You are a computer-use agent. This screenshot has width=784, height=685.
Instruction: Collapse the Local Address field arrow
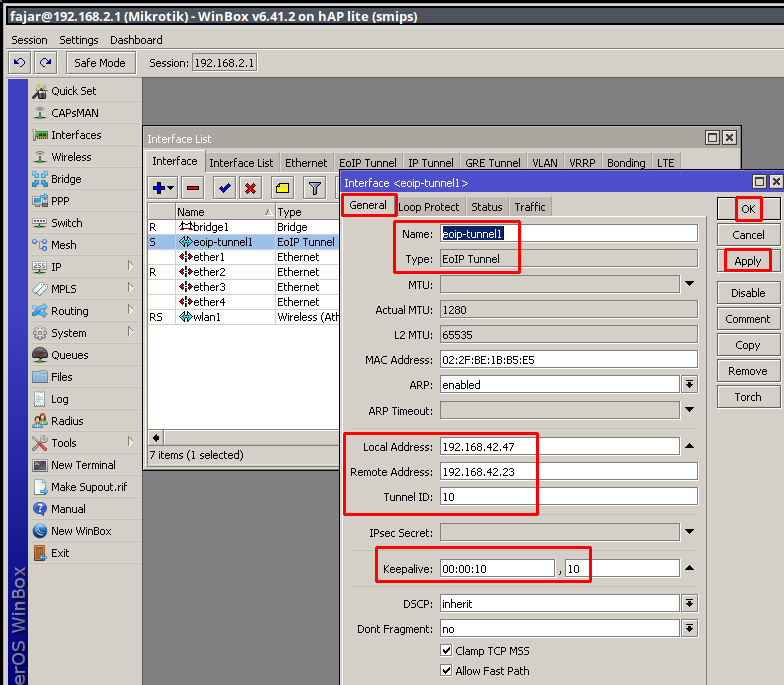(690, 446)
